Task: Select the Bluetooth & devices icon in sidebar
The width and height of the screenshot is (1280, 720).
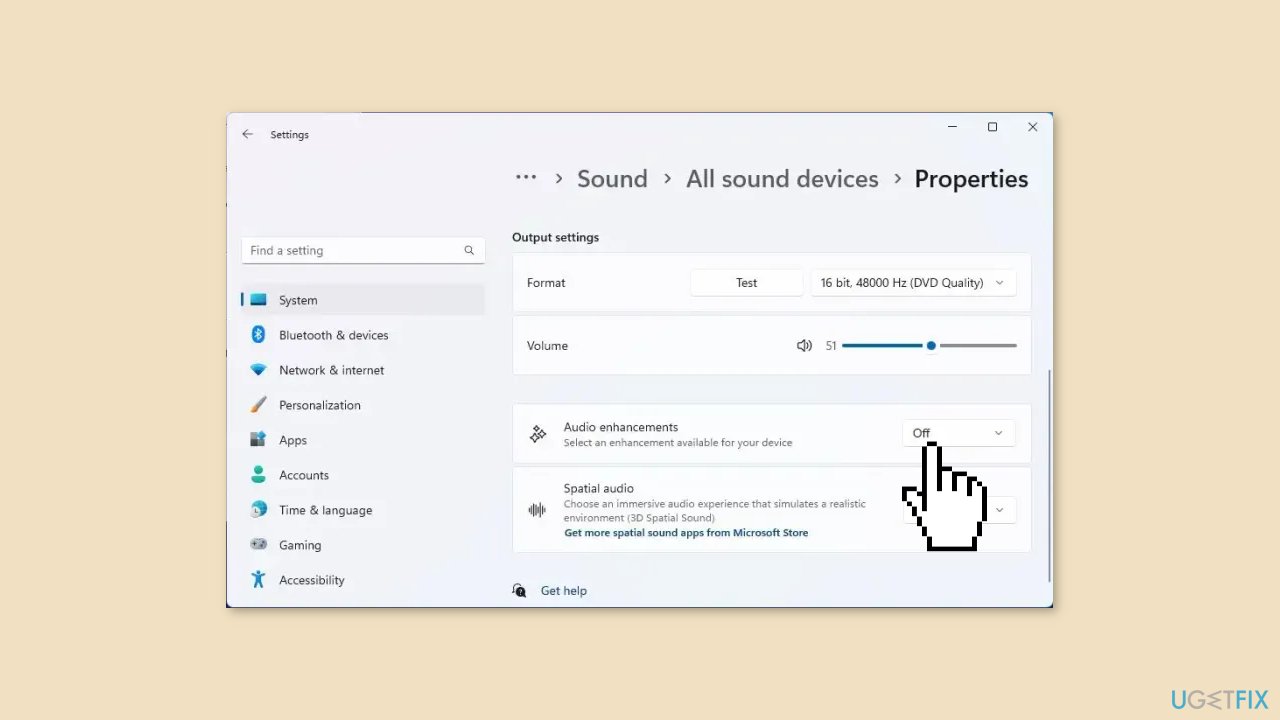Action: 258,335
